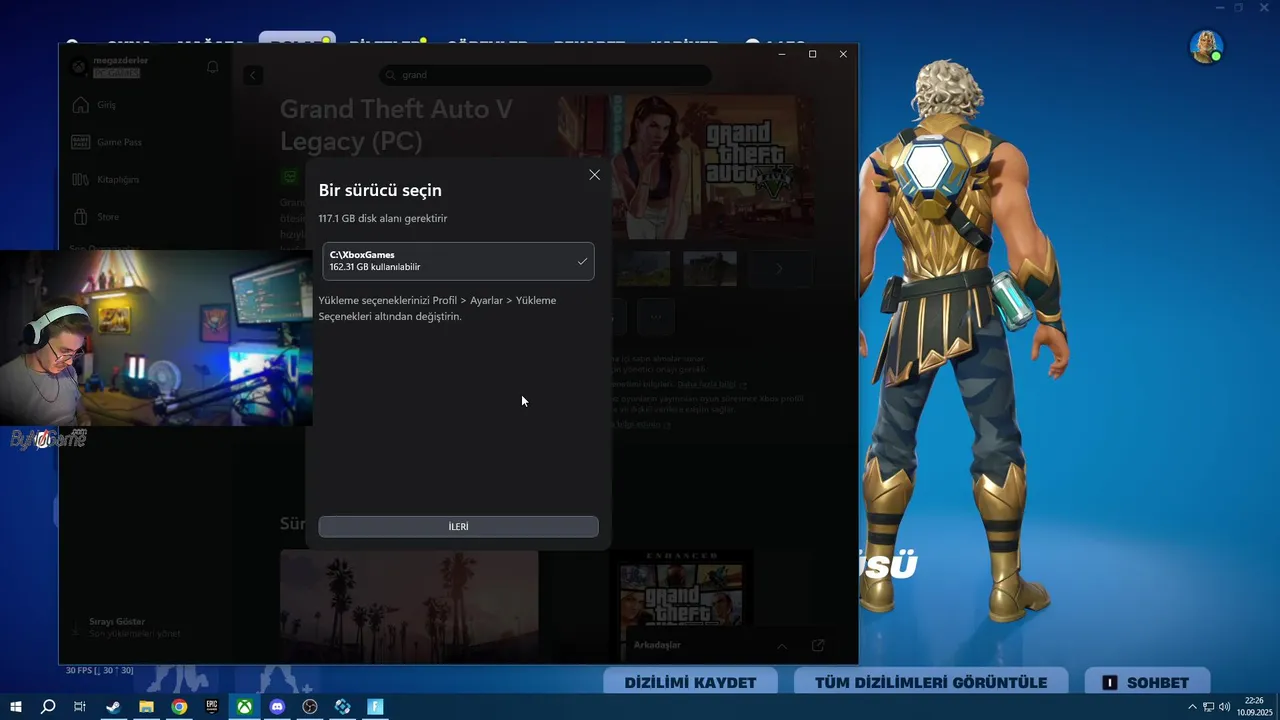Click 'Grand Theft Auto V Legacy (PC)' title
The width and height of the screenshot is (1280, 720).
[396, 124]
